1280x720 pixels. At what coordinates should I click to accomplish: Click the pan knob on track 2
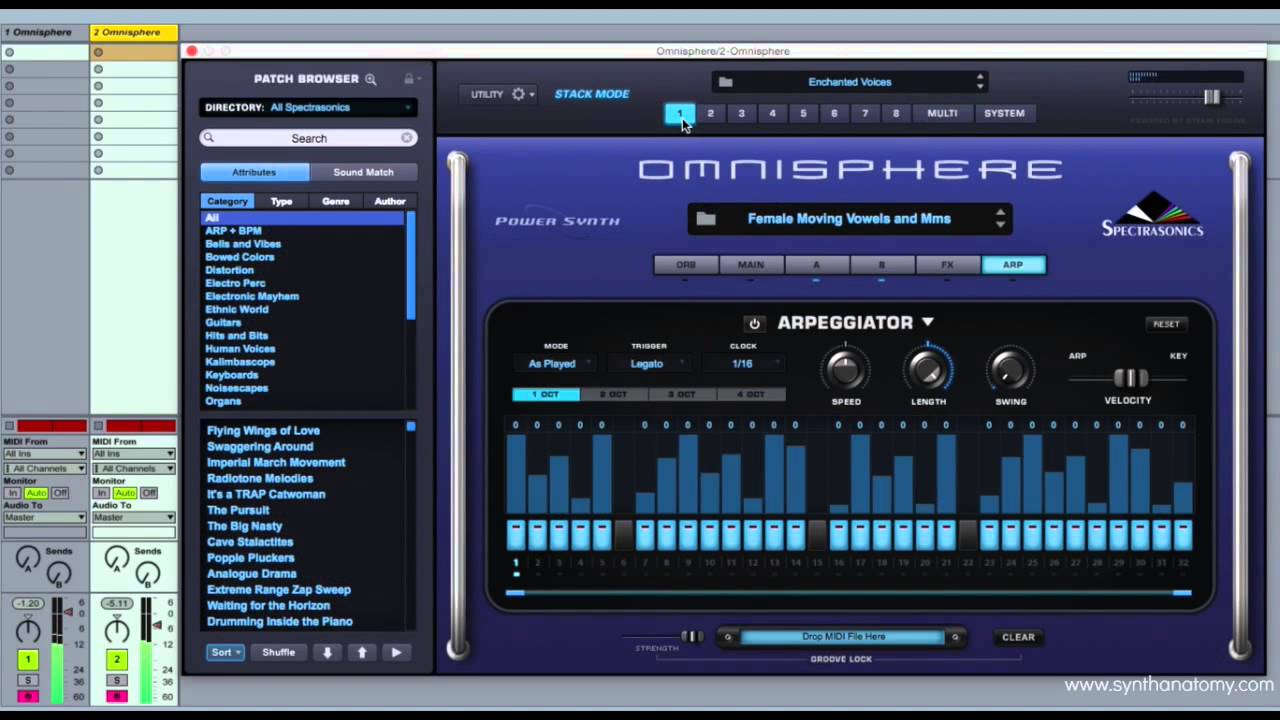pos(117,630)
